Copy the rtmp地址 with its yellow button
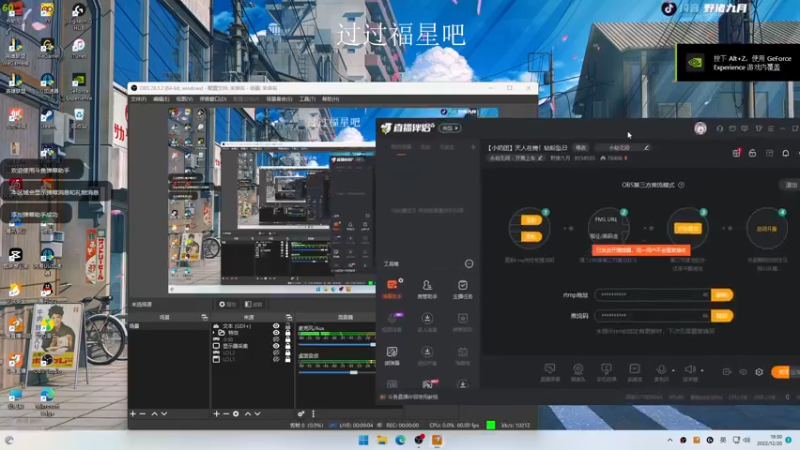 click(x=721, y=295)
